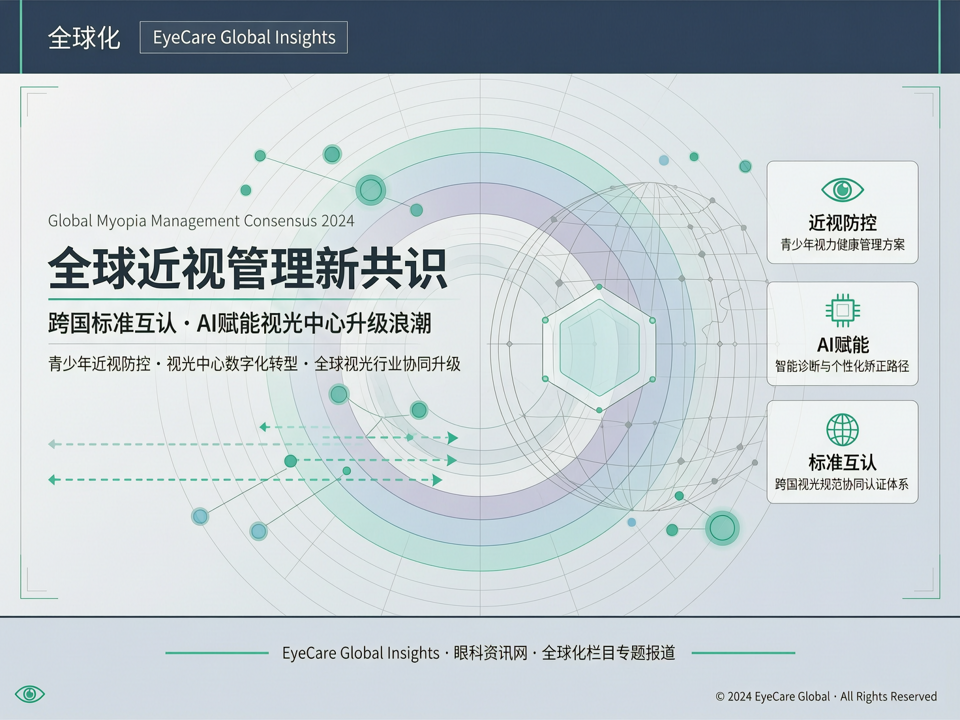The image size is (960, 720).
Task: Click 青少年视力健康管理方案 description
Action: click(842, 245)
